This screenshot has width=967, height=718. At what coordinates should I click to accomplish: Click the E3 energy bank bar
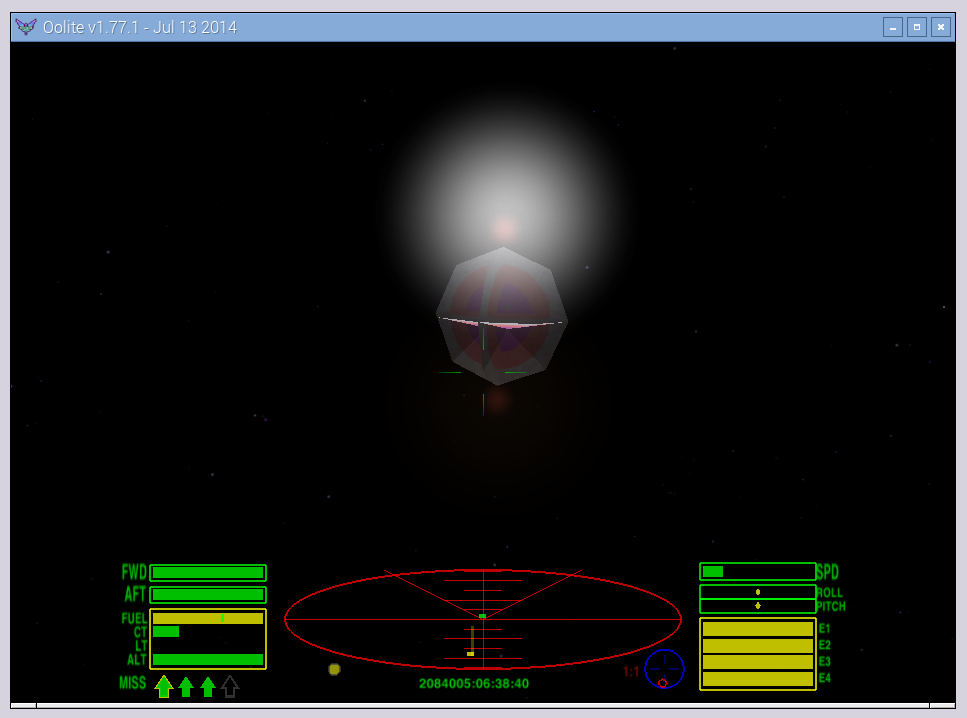(757, 662)
